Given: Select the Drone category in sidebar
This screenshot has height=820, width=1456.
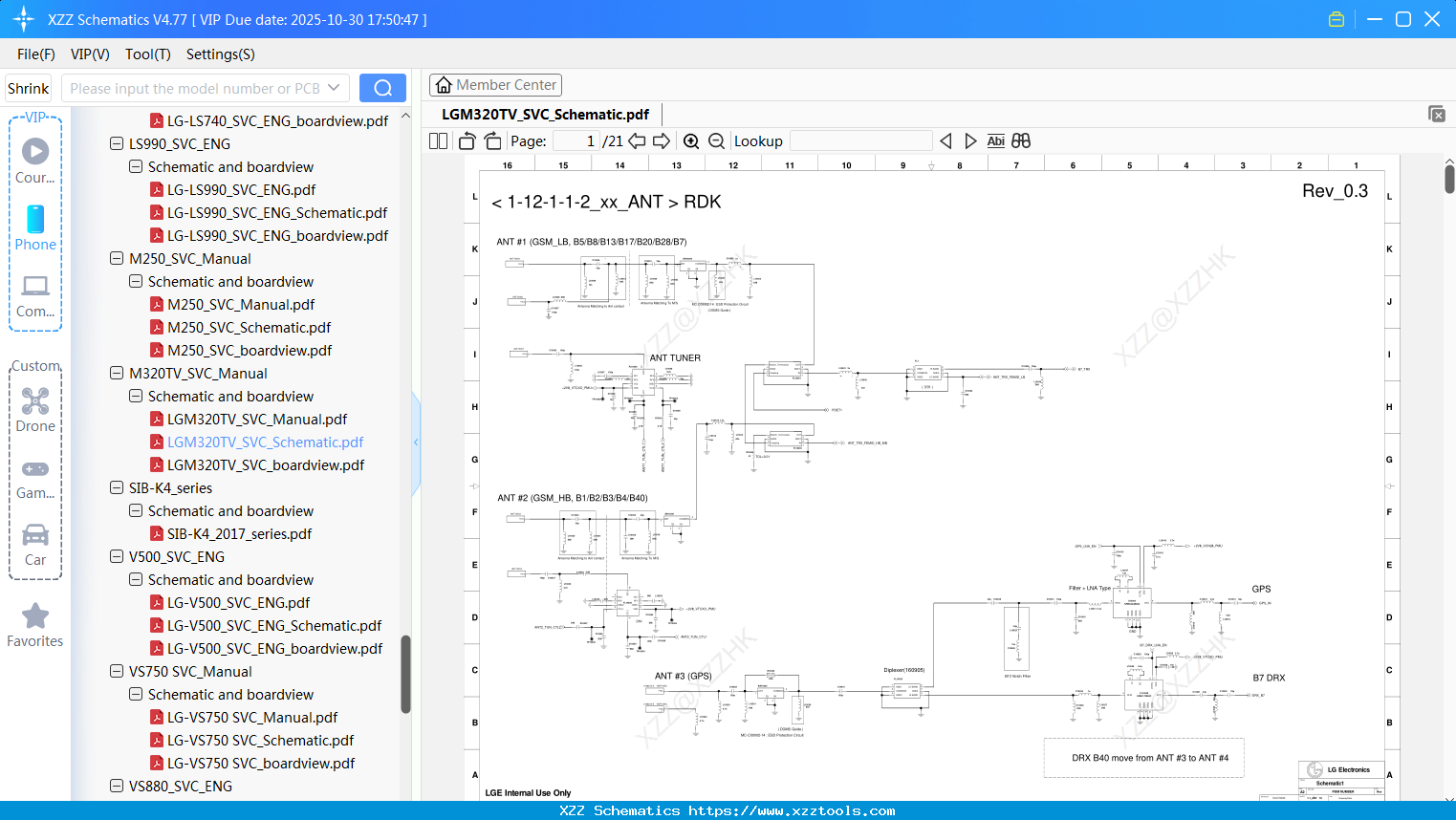Looking at the screenshot, I should (34, 411).
